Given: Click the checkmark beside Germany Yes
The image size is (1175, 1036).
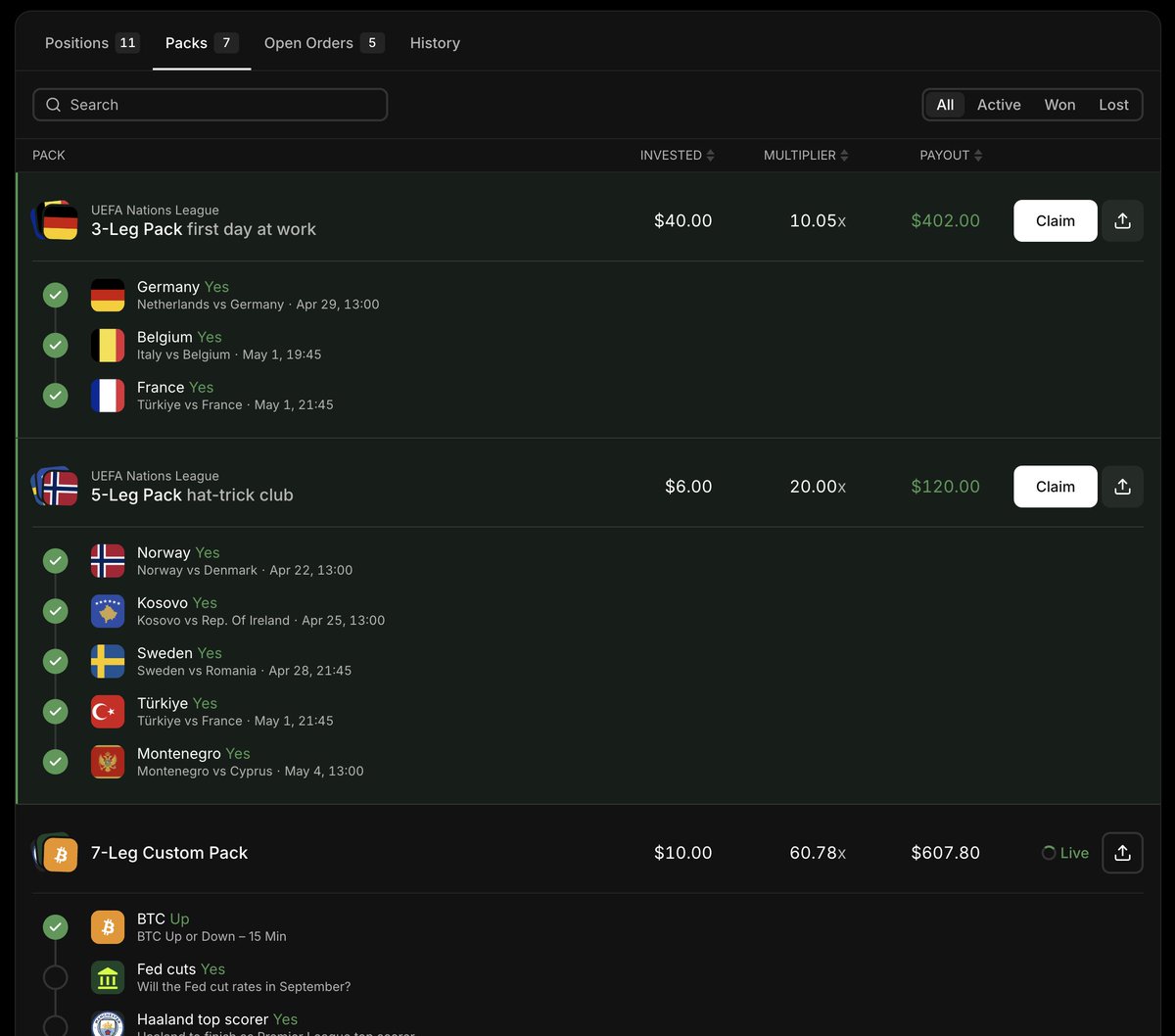Looking at the screenshot, I should [x=56, y=295].
